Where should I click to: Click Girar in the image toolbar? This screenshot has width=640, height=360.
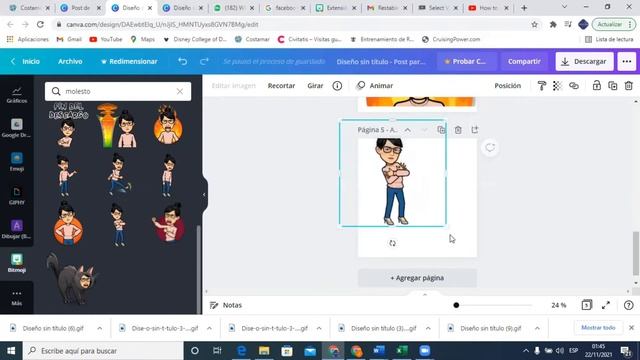tap(315, 86)
